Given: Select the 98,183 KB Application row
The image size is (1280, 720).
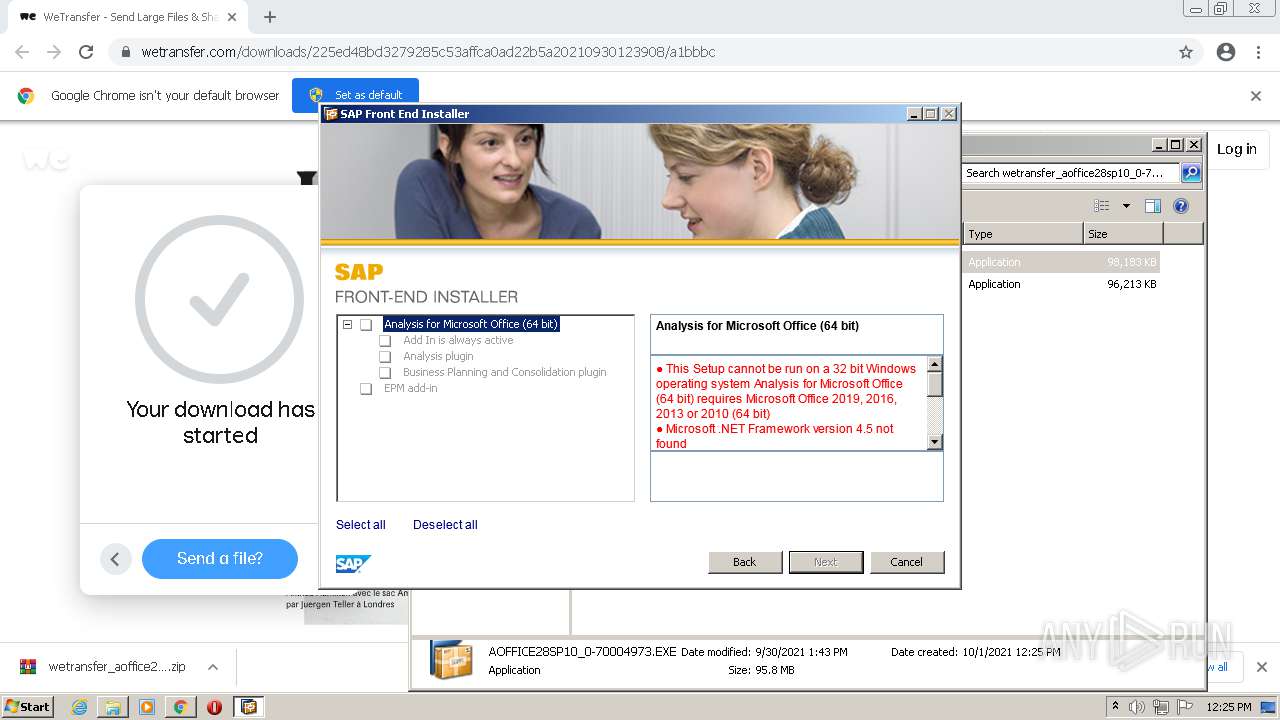Looking at the screenshot, I should (x=1061, y=262).
